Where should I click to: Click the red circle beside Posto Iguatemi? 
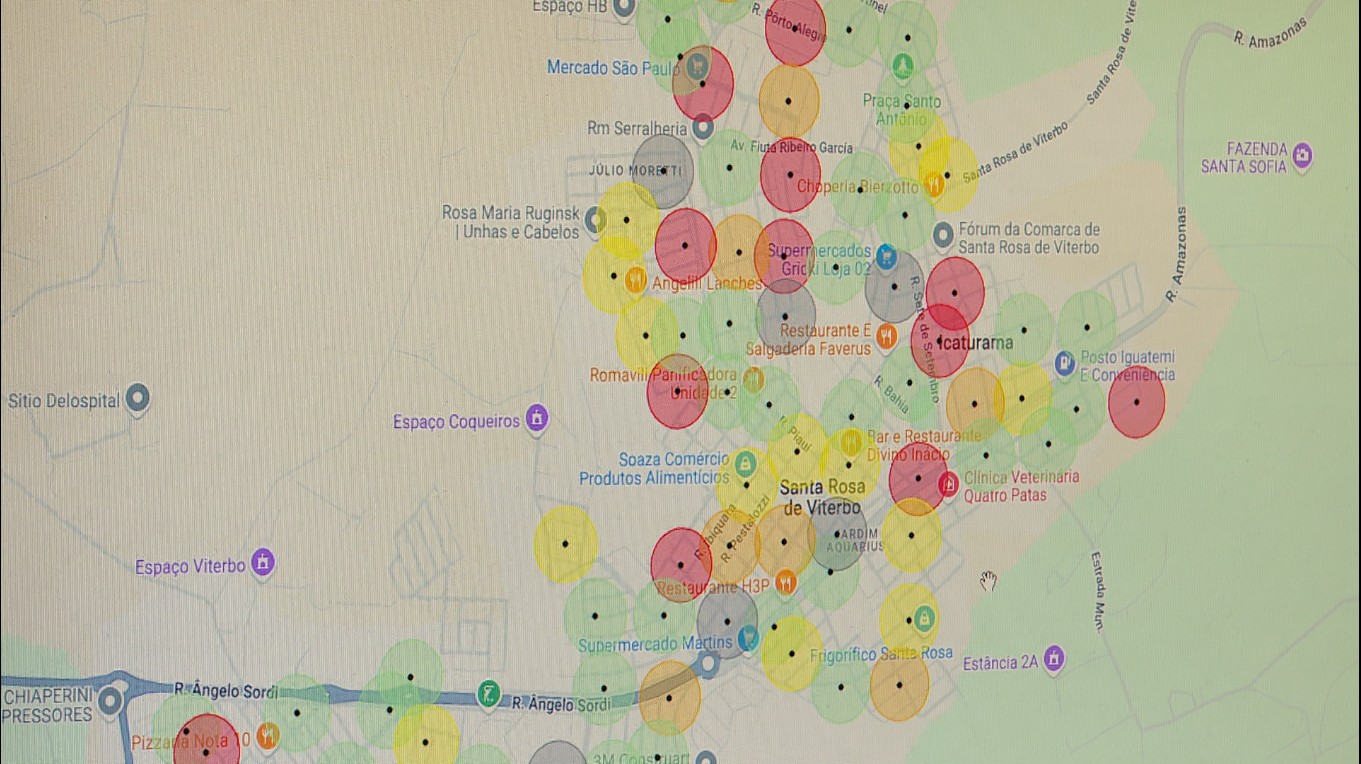1137,402
